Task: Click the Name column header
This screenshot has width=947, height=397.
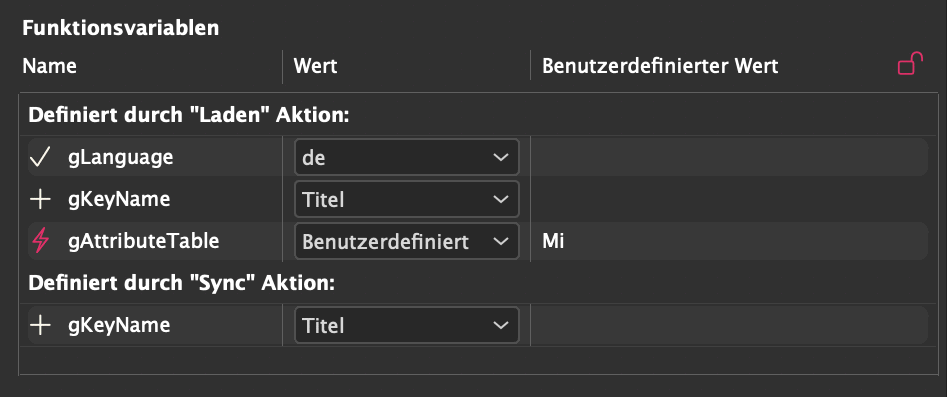Action: click(x=50, y=66)
